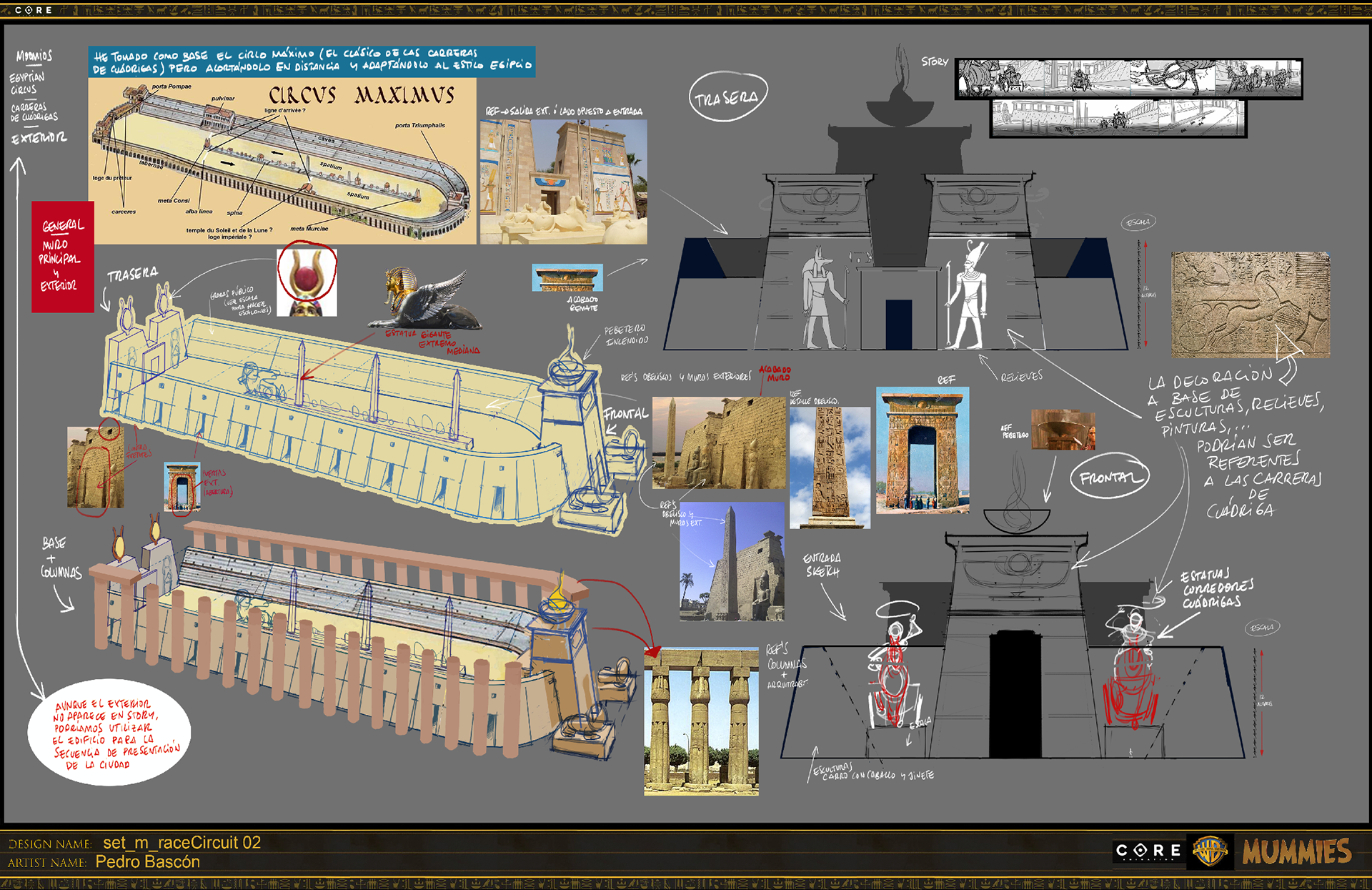Image resolution: width=1372 pixels, height=890 pixels.
Task: Click the 'Estatuas corredores cuadrigas' note
Action: pyautogui.click(x=1216, y=588)
